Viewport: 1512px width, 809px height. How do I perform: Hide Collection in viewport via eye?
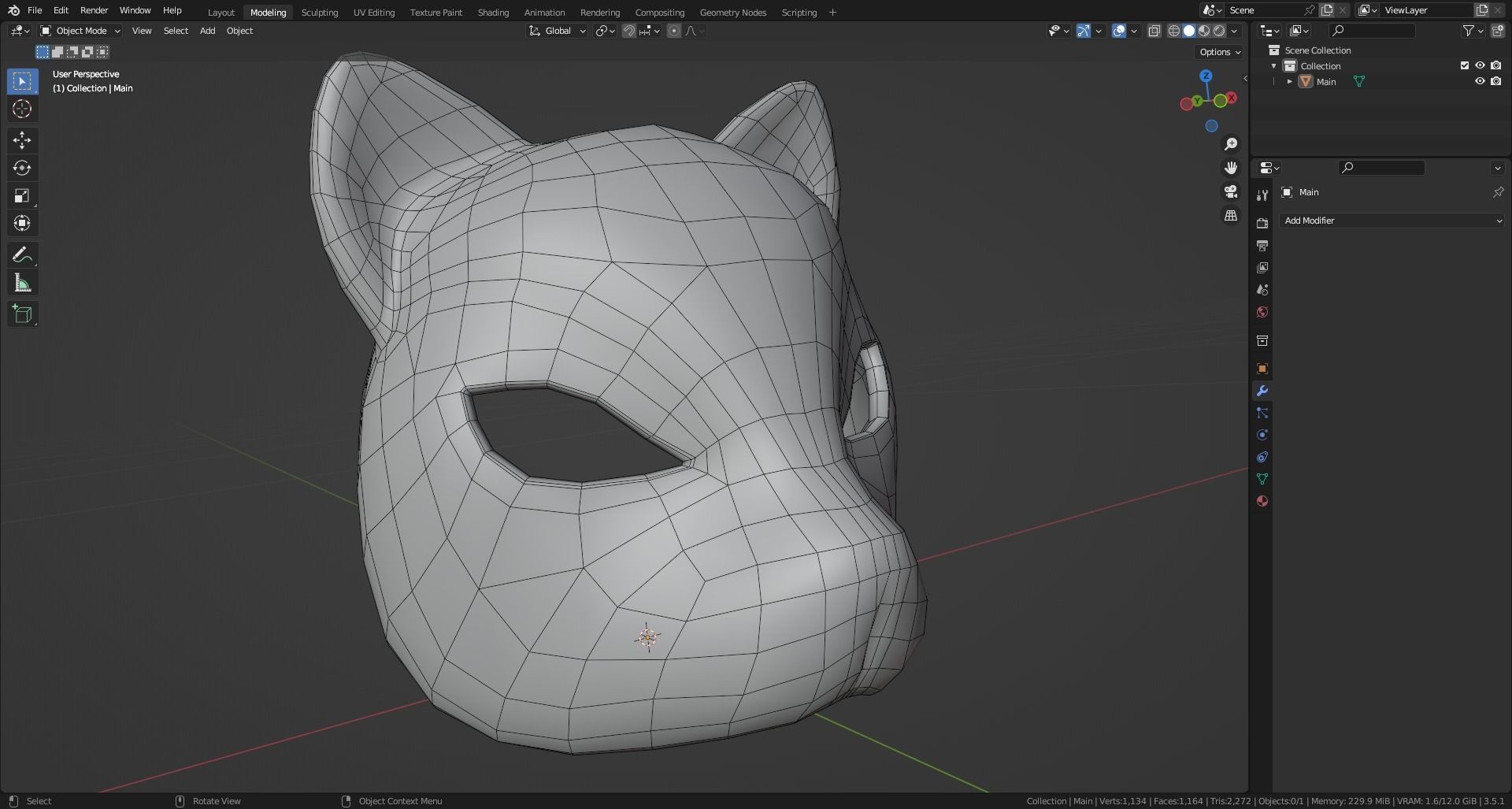click(1480, 65)
